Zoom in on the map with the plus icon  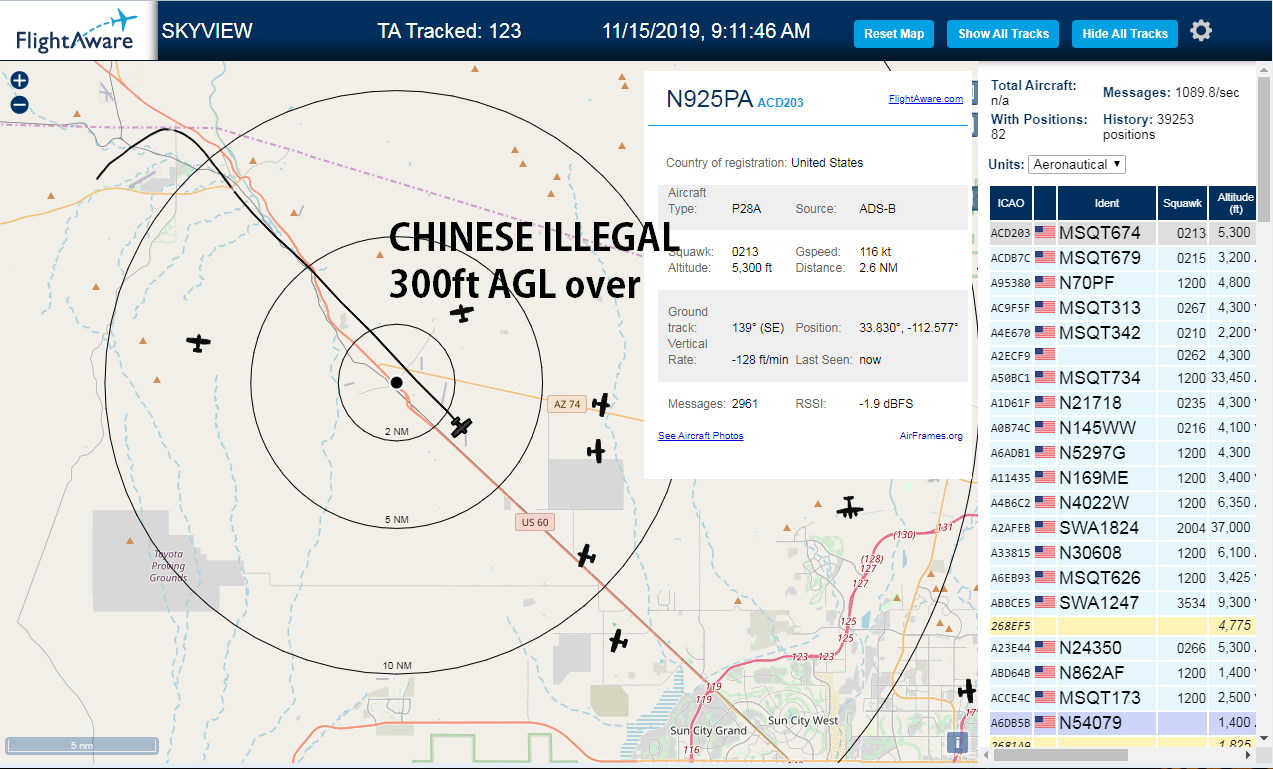tap(19, 81)
